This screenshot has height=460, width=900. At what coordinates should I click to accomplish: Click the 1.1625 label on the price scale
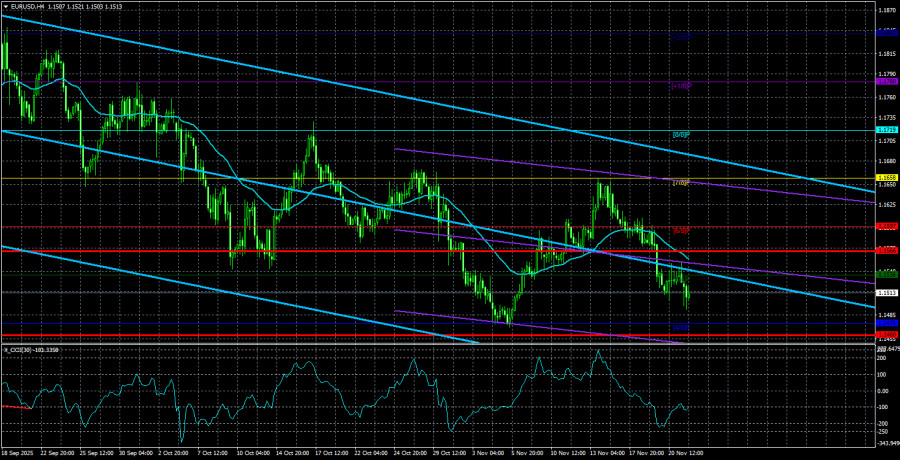(886, 204)
